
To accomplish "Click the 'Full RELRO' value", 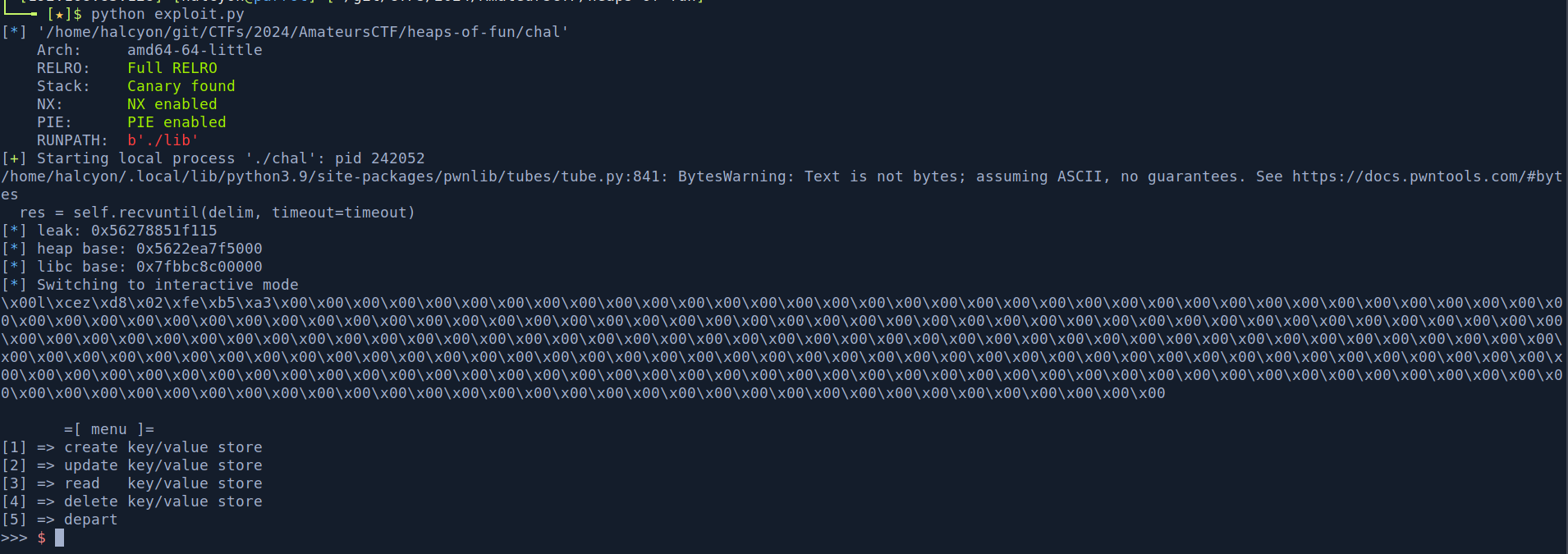I will pyautogui.click(x=172, y=68).
